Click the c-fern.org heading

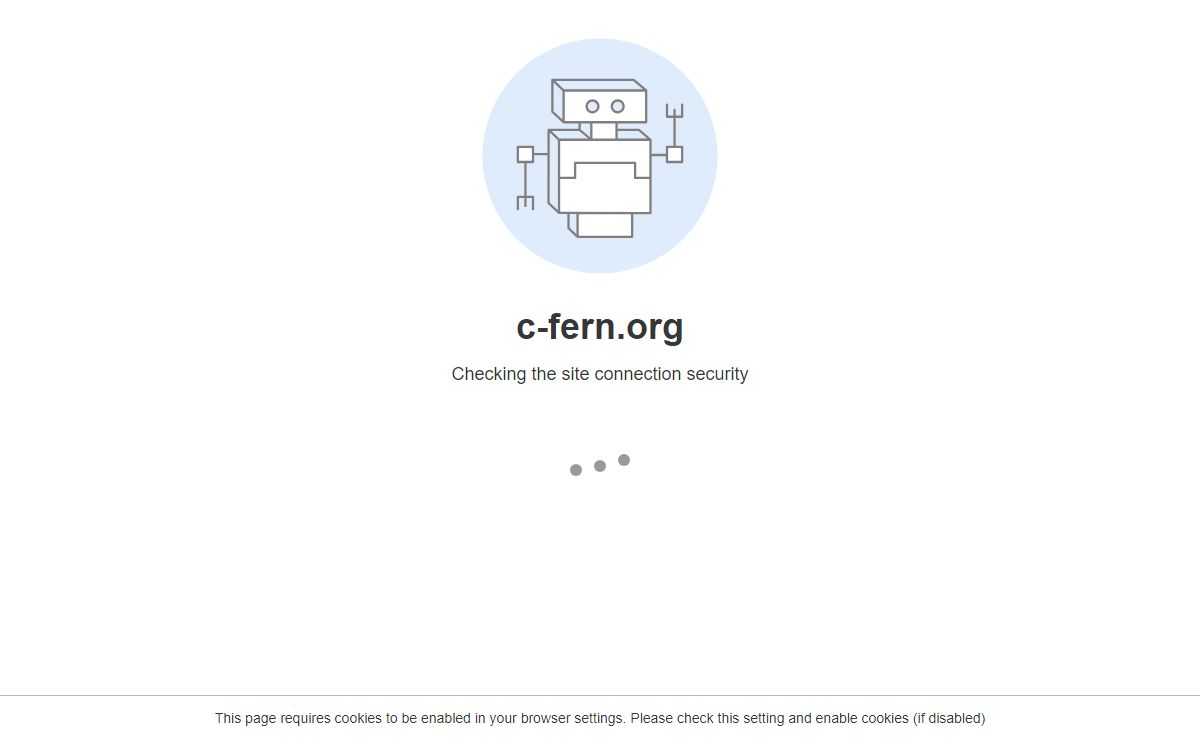pyautogui.click(x=600, y=326)
